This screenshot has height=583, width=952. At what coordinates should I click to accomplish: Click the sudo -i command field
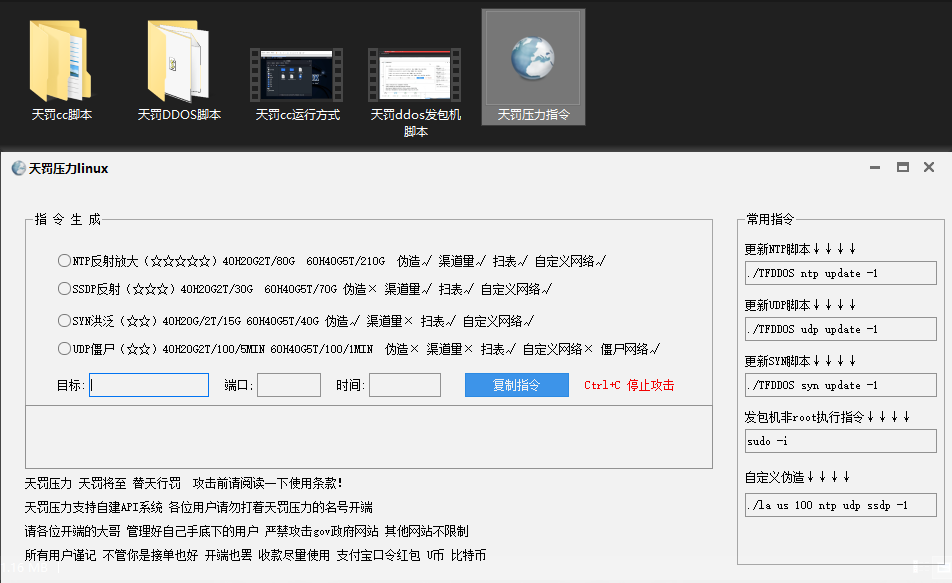click(840, 441)
